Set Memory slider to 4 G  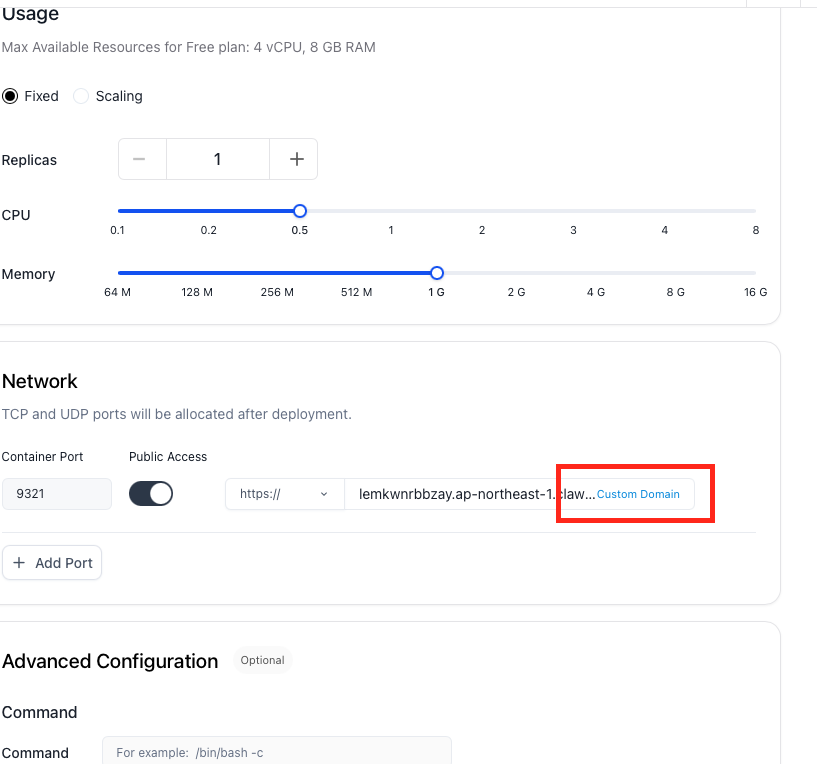pyautogui.click(x=596, y=273)
